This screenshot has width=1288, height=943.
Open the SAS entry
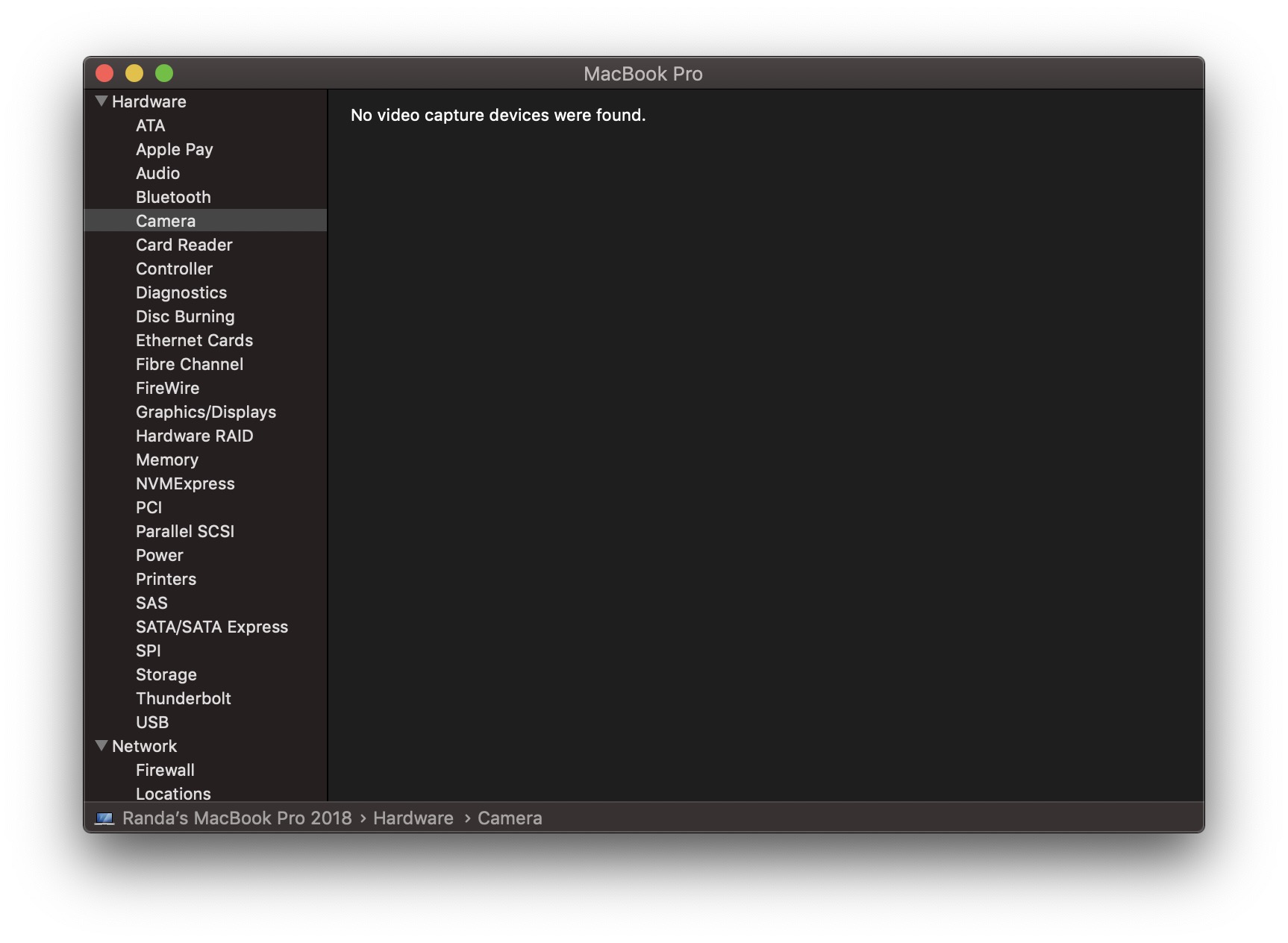pyautogui.click(x=151, y=603)
